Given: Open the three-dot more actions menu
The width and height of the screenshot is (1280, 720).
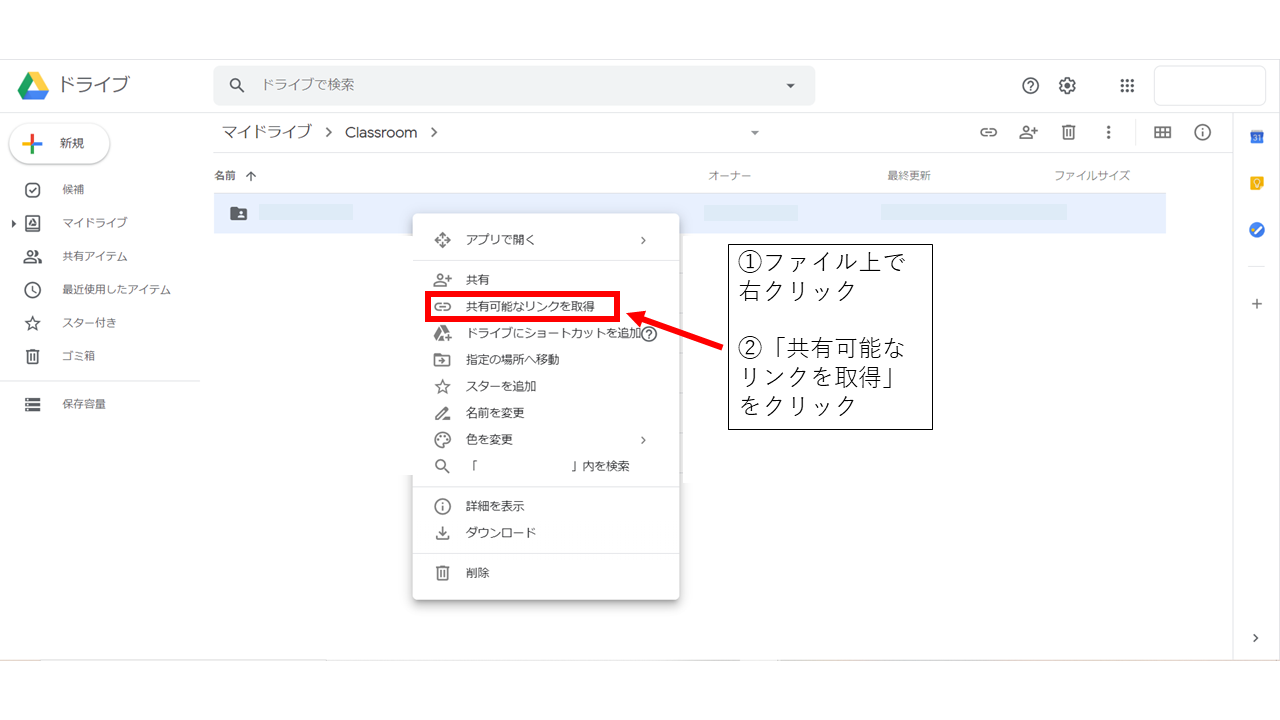Looking at the screenshot, I should pyautogui.click(x=1108, y=132).
